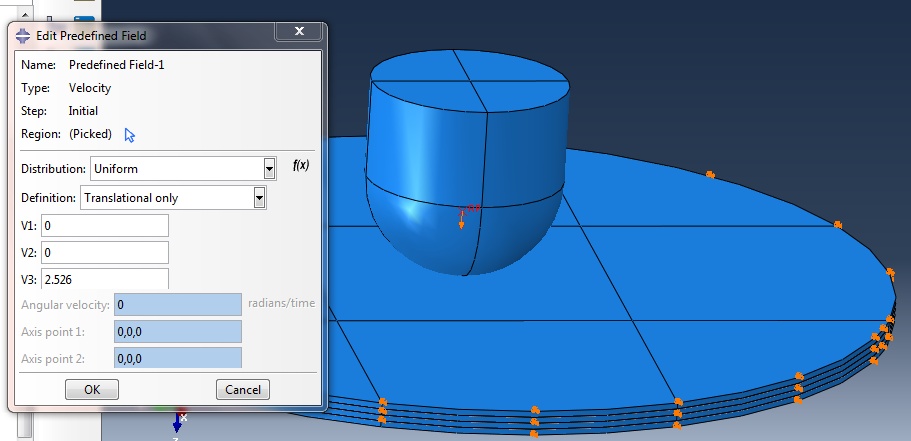This screenshot has width=911, height=441.
Task: Click the 'radians/time' units label
Action: [282, 303]
